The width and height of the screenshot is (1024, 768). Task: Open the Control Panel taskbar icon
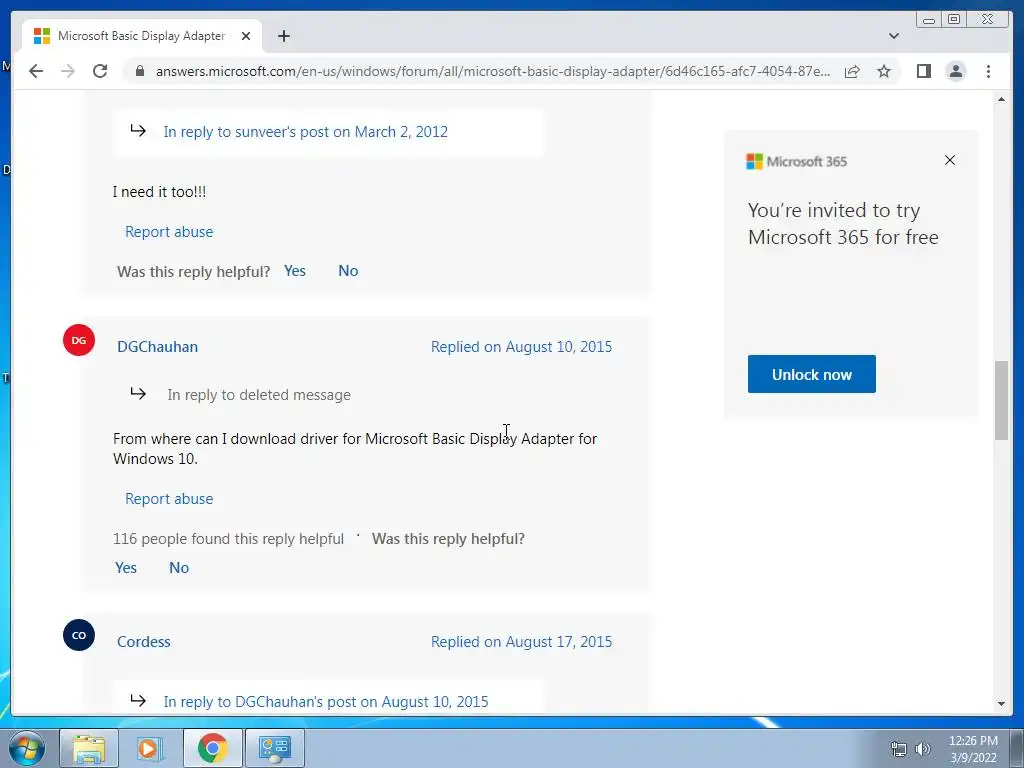tap(274, 748)
